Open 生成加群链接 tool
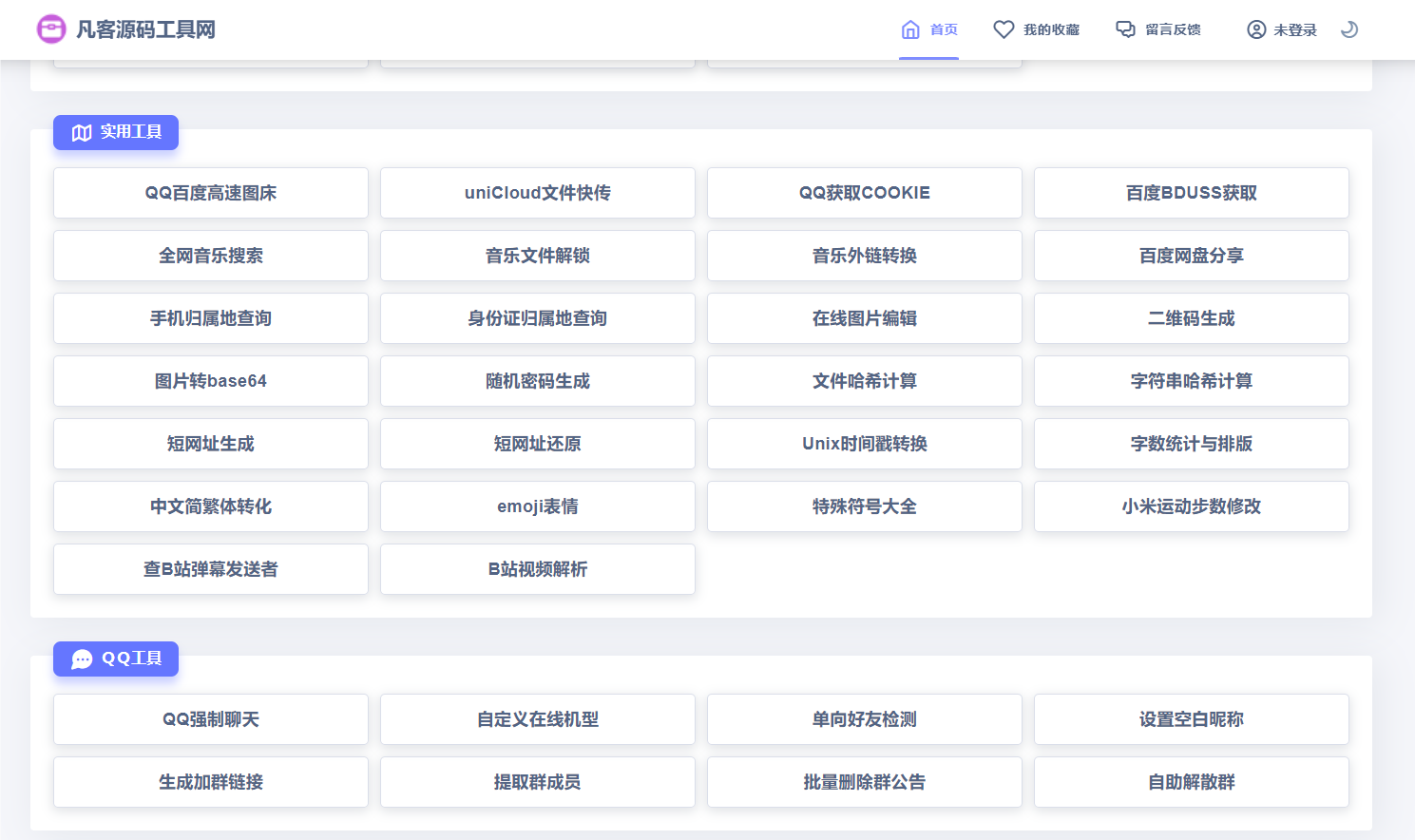The width and height of the screenshot is (1415, 840). (x=211, y=782)
